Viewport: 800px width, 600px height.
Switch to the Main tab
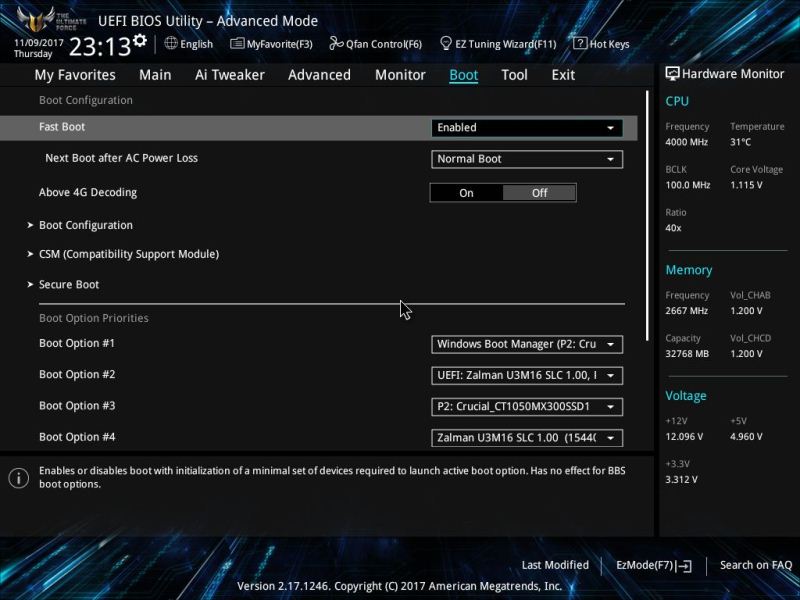(155, 75)
